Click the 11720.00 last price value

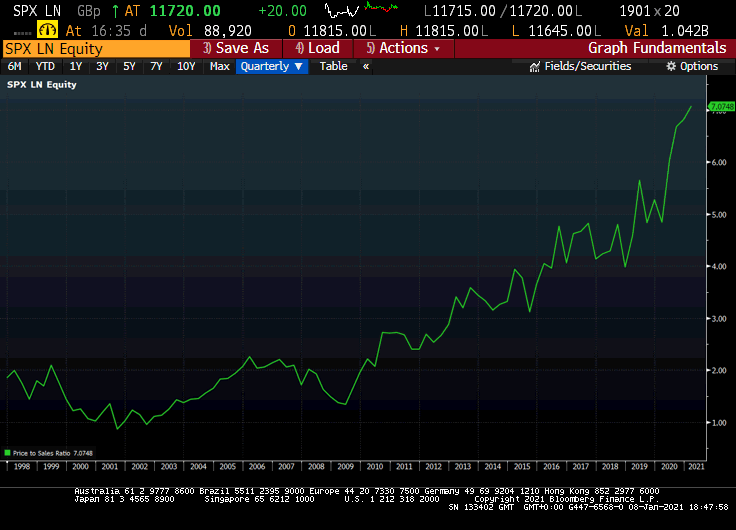pos(185,11)
